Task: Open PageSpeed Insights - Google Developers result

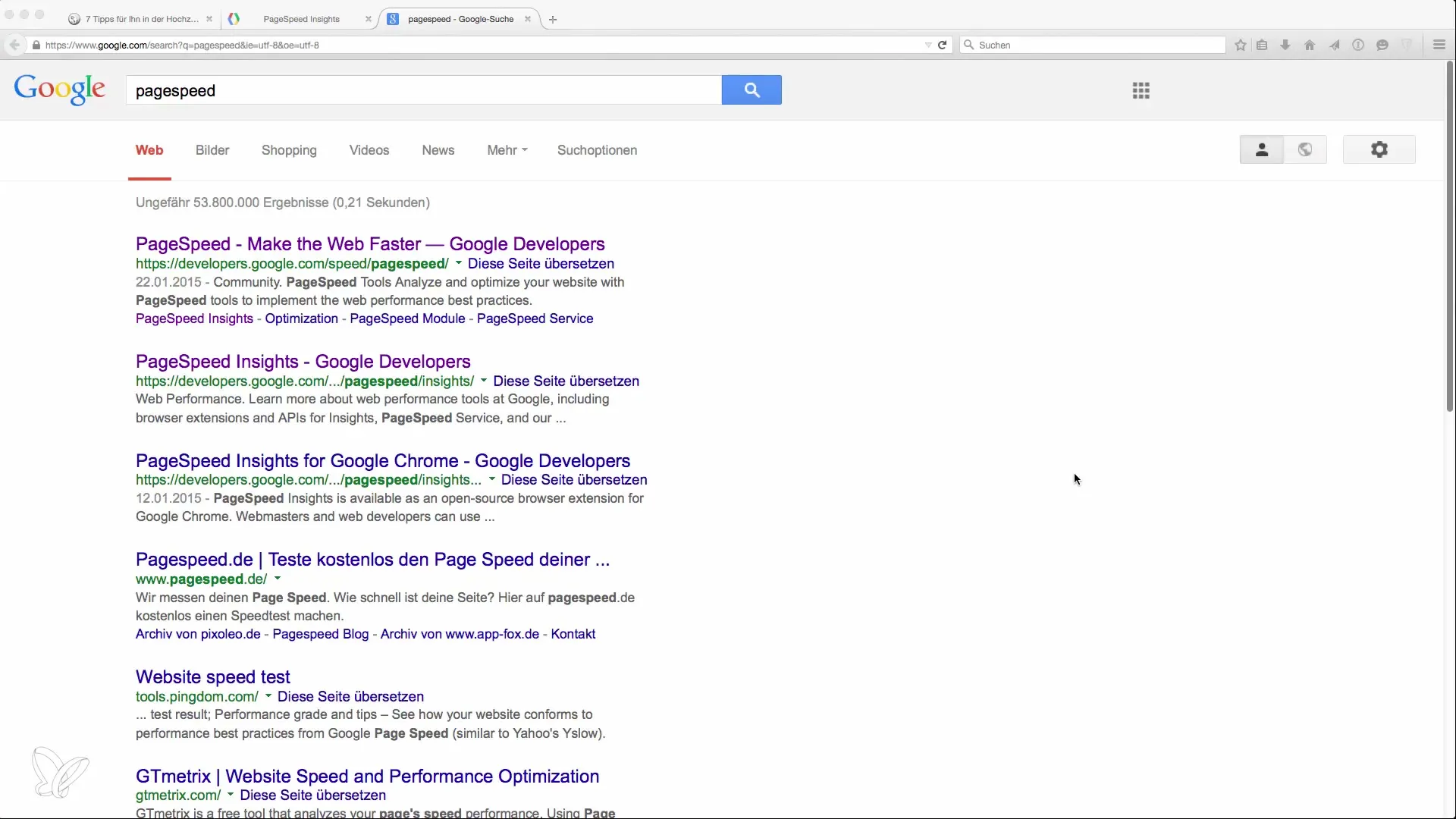Action: (303, 362)
